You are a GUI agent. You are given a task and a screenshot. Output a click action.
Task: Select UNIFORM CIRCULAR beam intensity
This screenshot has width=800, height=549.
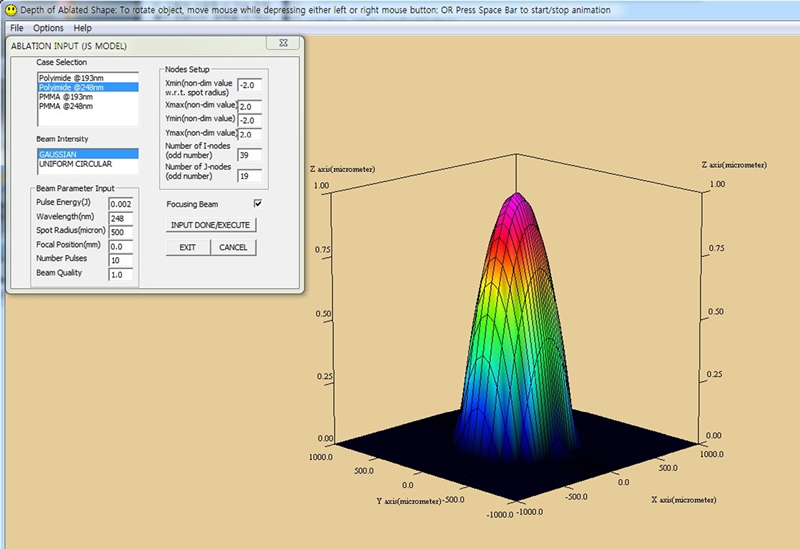click(75, 164)
